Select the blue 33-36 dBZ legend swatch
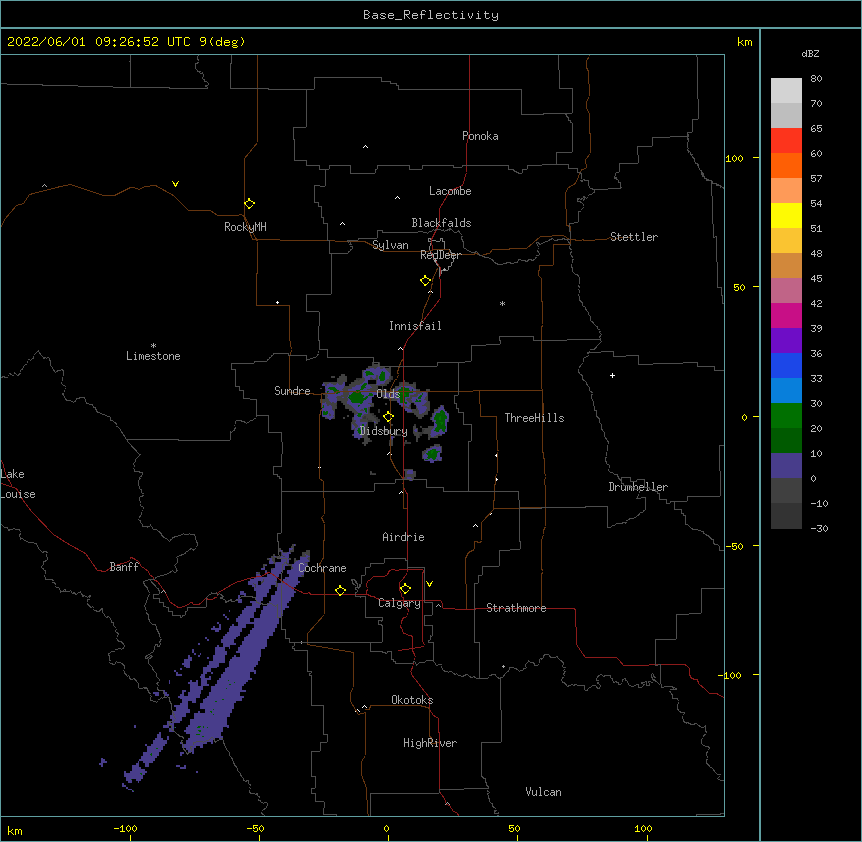The width and height of the screenshot is (862, 842). (786, 365)
